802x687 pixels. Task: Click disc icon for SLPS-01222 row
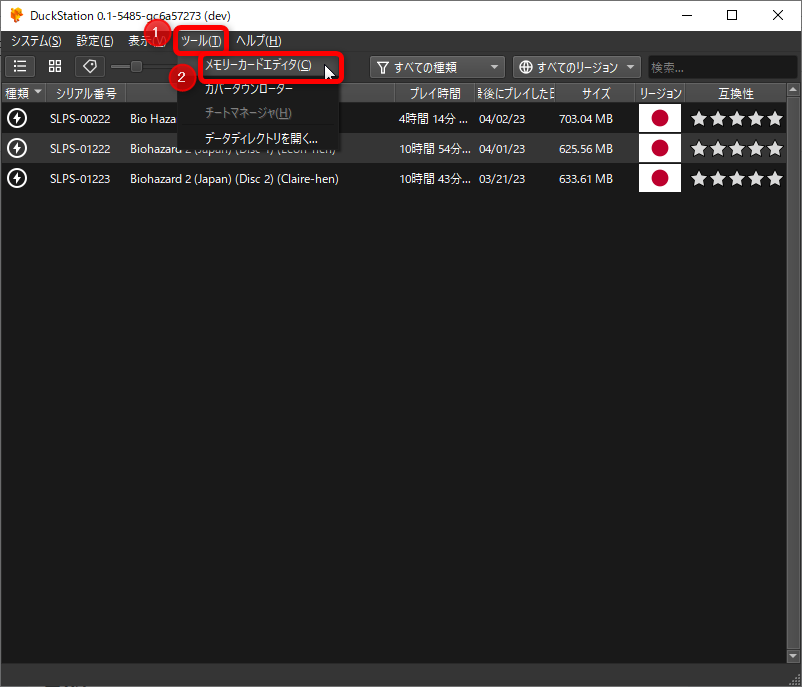click(17, 148)
